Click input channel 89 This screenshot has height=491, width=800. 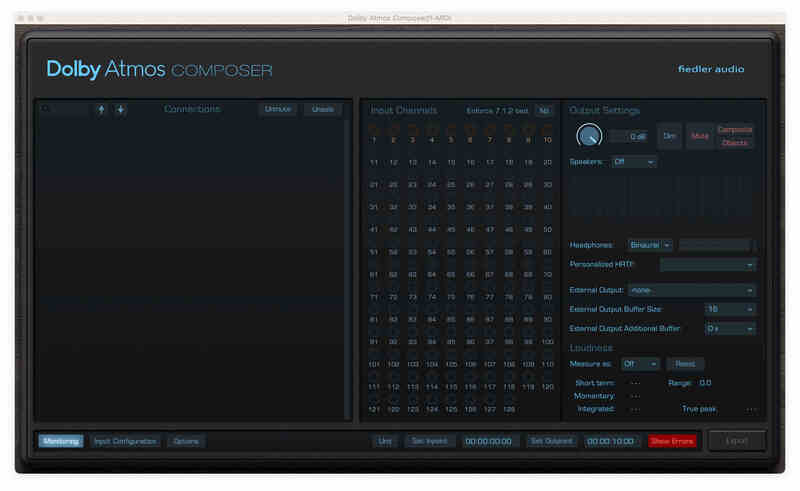point(529,320)
